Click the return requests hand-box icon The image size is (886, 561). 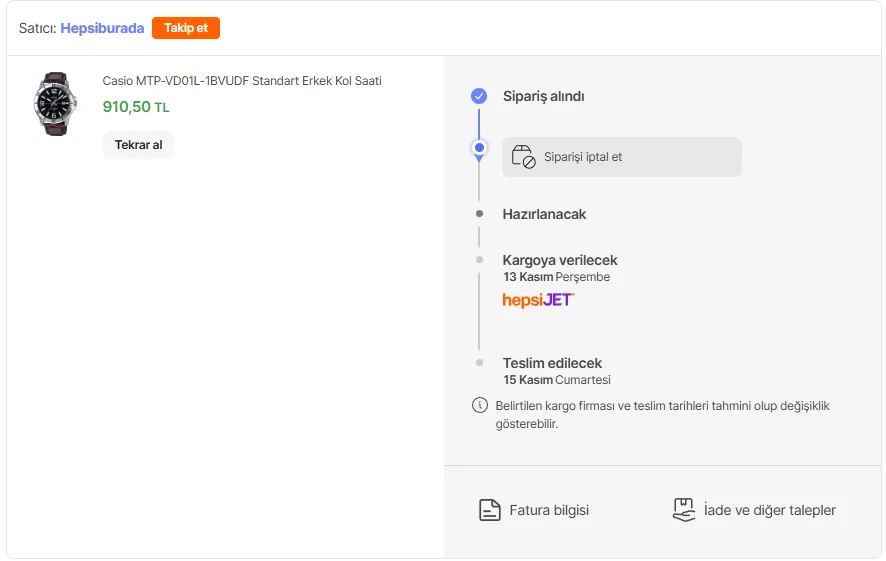(x=683, y=510)
